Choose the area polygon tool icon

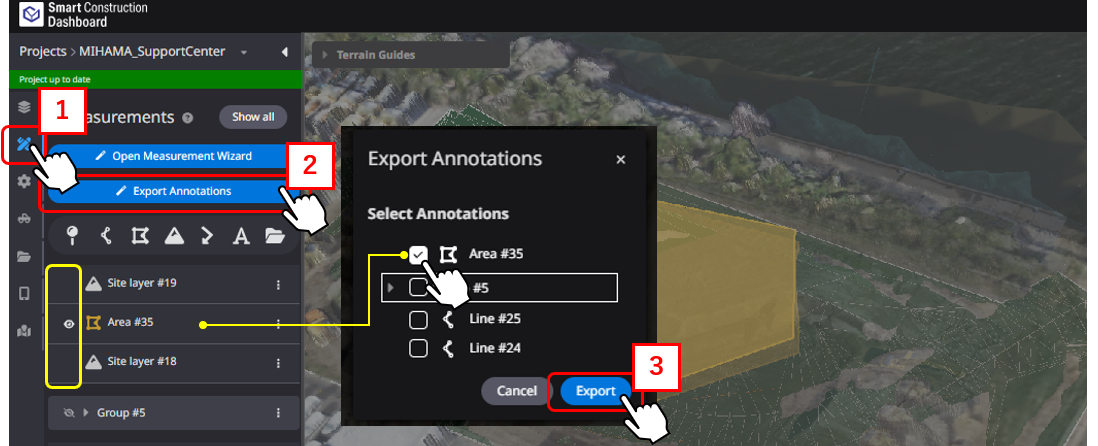tap(140, 236)
